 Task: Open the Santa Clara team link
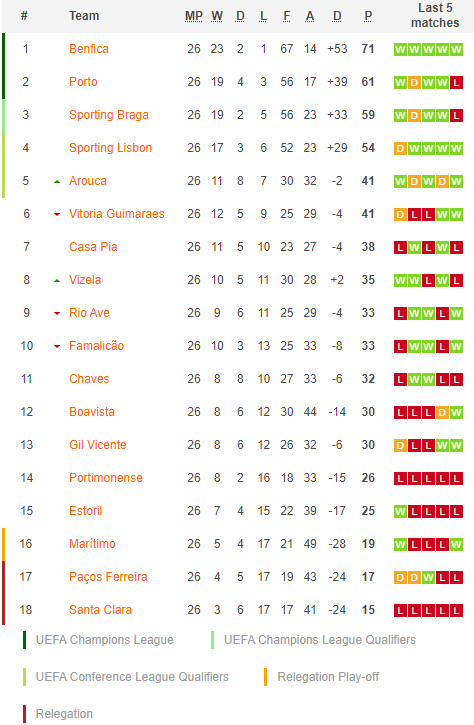(100, 609)
